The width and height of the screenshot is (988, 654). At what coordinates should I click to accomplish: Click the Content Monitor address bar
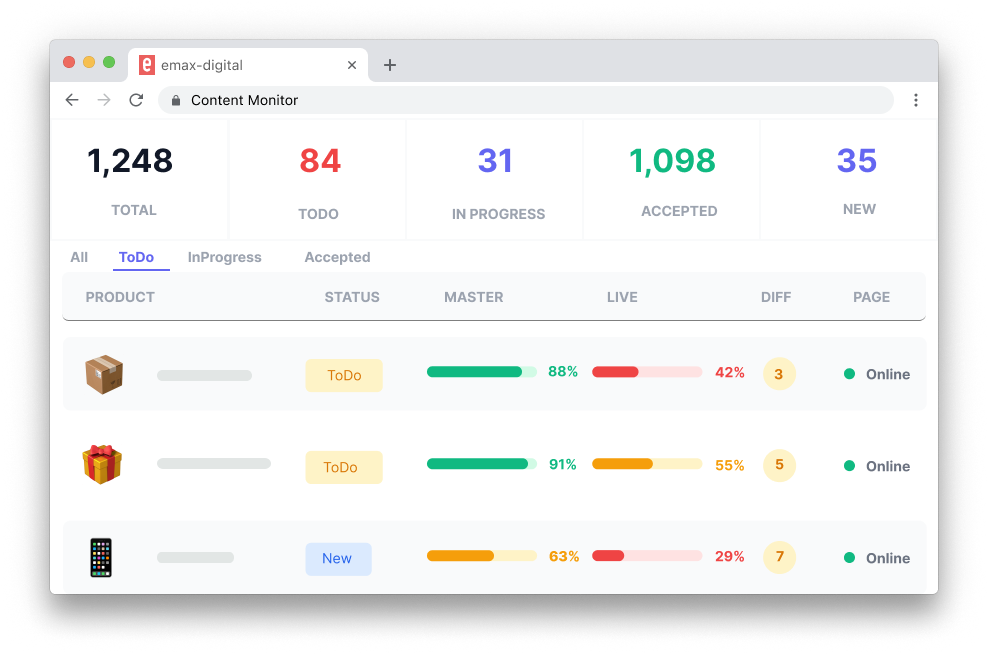click(x=525, y=100)
